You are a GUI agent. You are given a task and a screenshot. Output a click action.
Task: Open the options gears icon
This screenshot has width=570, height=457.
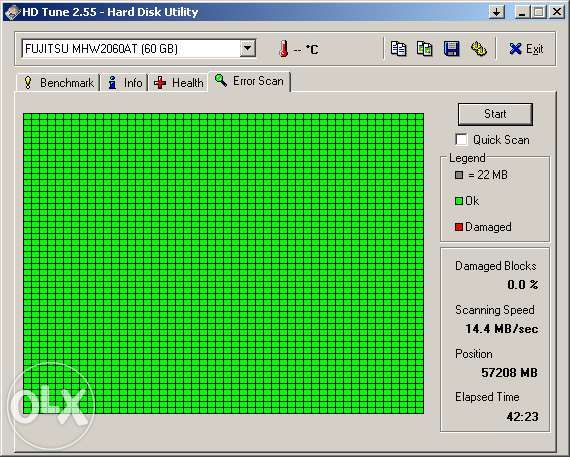pos(478,49)
